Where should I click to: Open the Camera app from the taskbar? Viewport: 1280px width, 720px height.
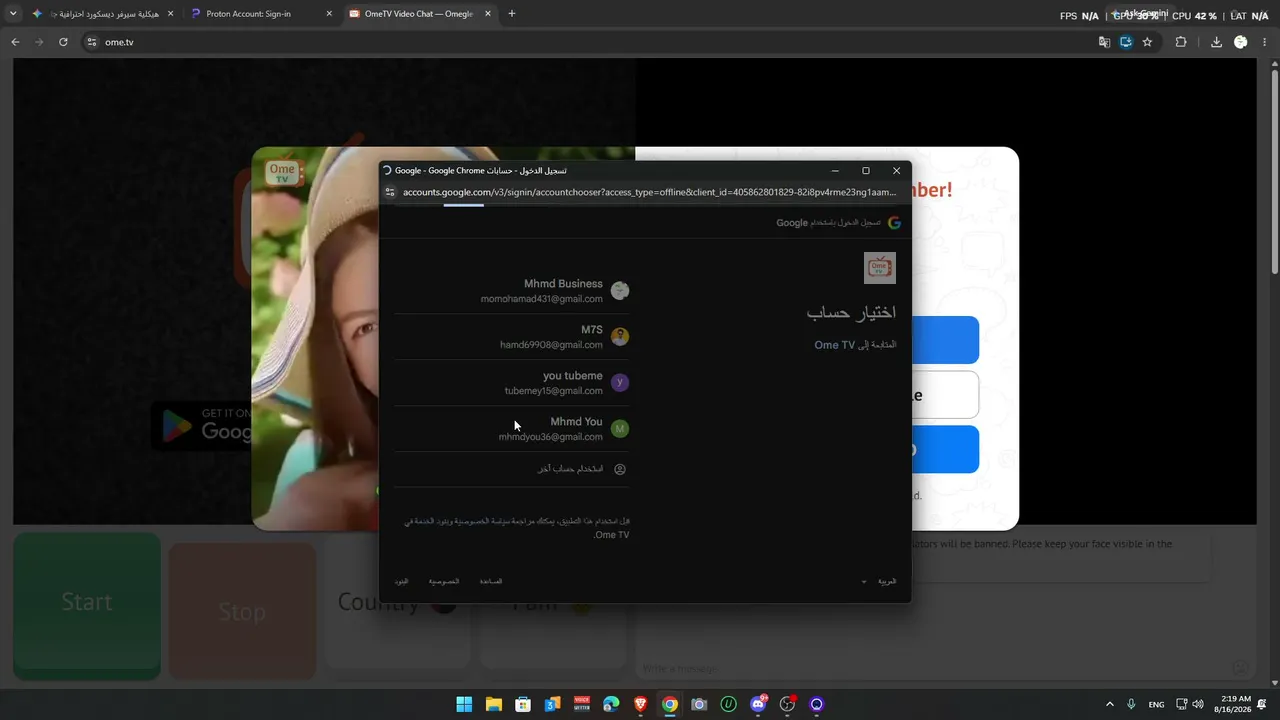click(699, 704)
